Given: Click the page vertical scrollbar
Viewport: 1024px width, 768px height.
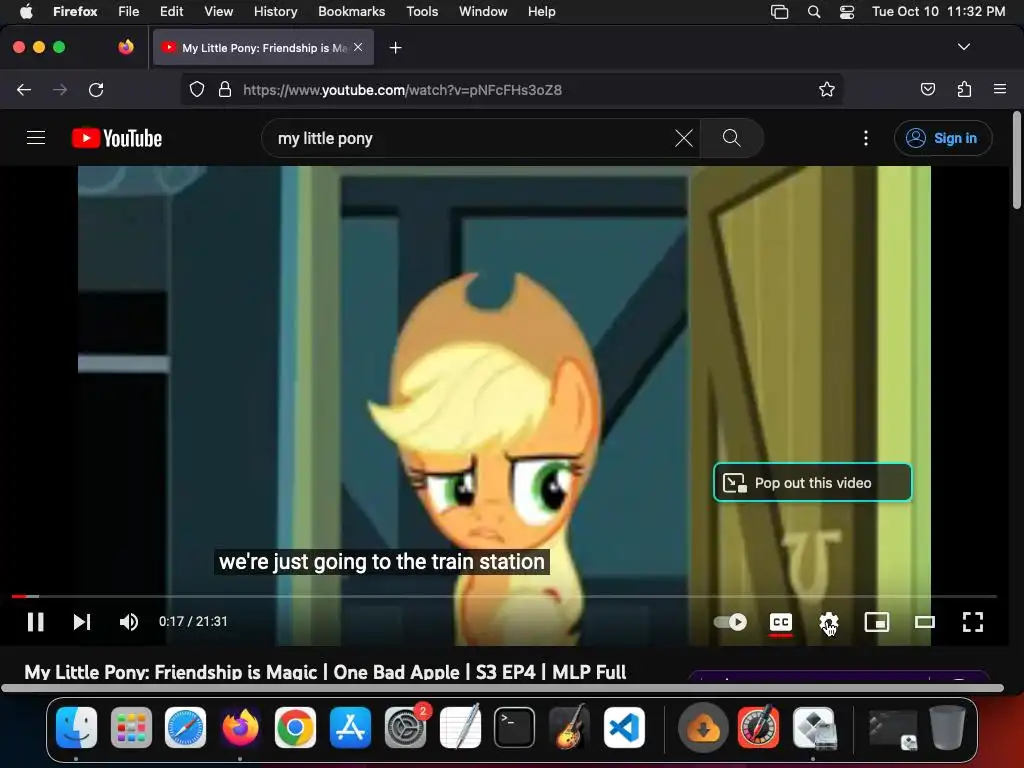Looking at the screenshot, I should [1016, 161].
